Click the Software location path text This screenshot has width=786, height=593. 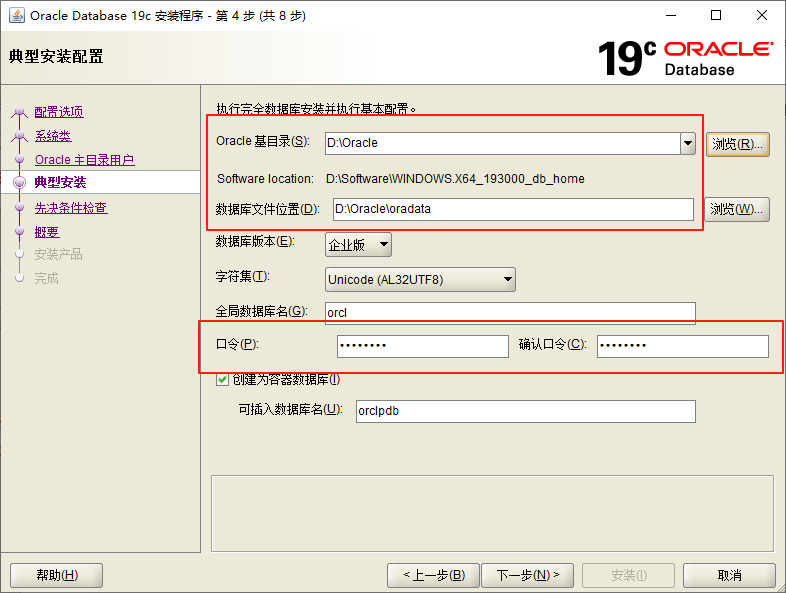[x=455, y=179]
